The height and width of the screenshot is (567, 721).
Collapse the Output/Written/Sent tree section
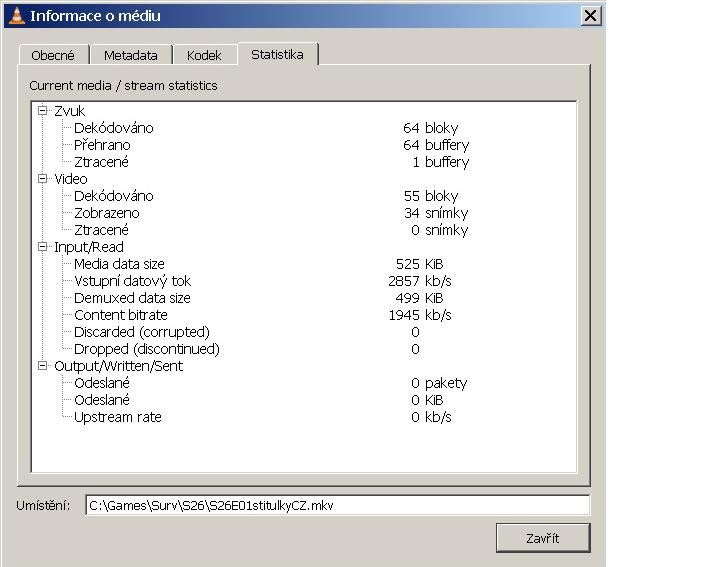[x=43, y=366]
